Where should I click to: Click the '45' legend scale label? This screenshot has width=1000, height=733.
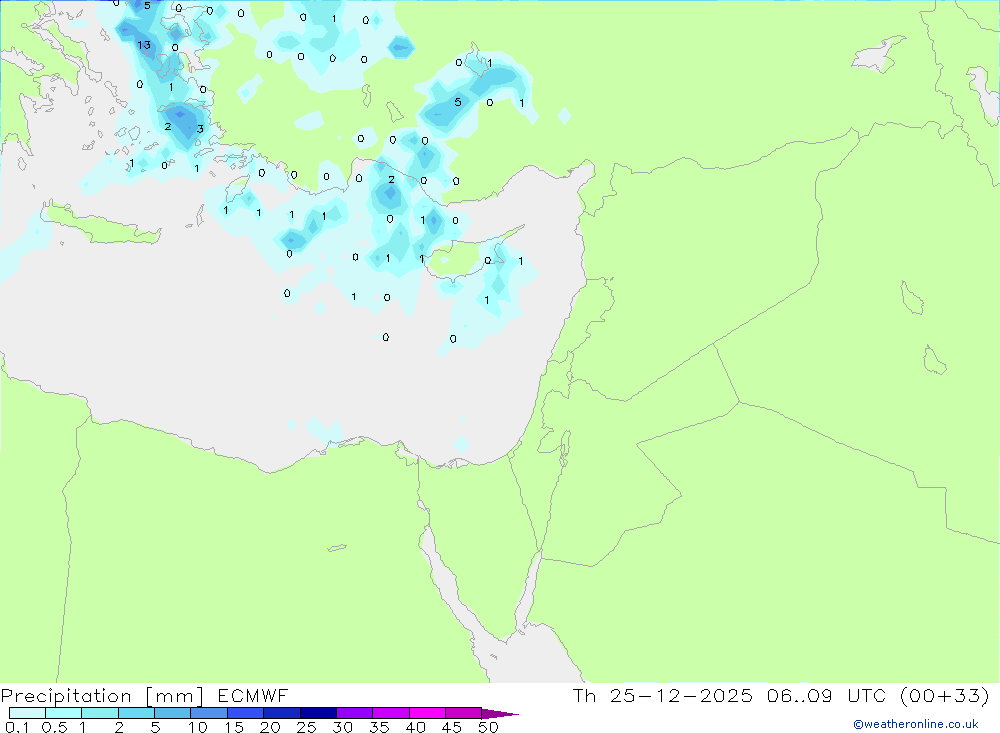coord(452,727)
